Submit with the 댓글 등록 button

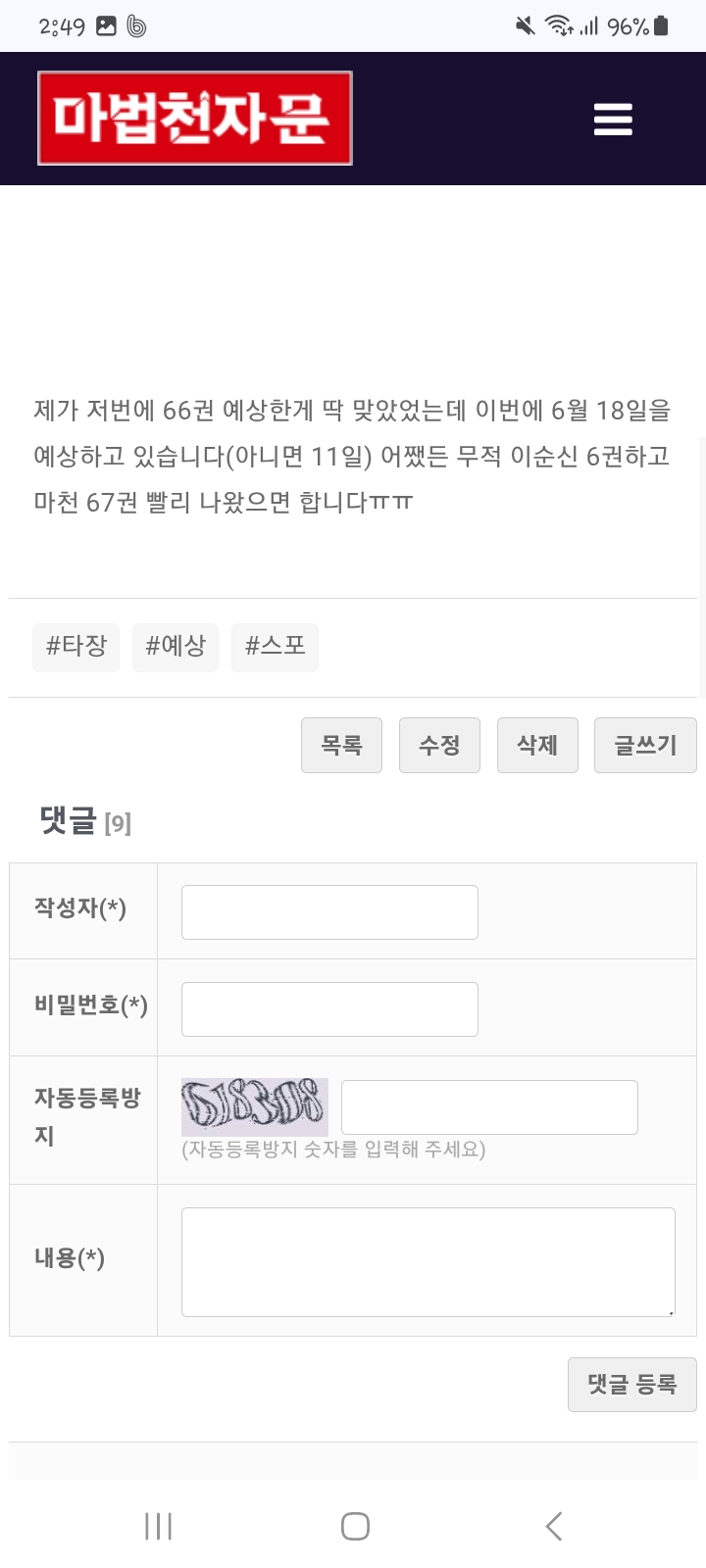click(632, 1385)
